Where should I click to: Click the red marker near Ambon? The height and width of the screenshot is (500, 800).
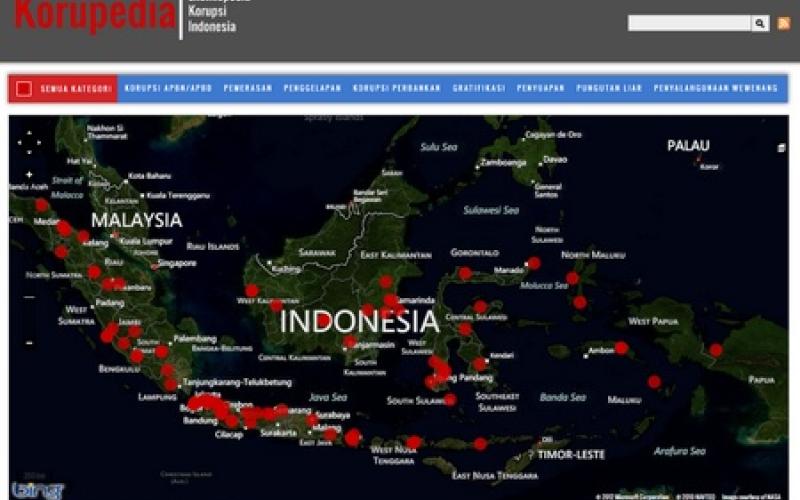tap(621, 348)
